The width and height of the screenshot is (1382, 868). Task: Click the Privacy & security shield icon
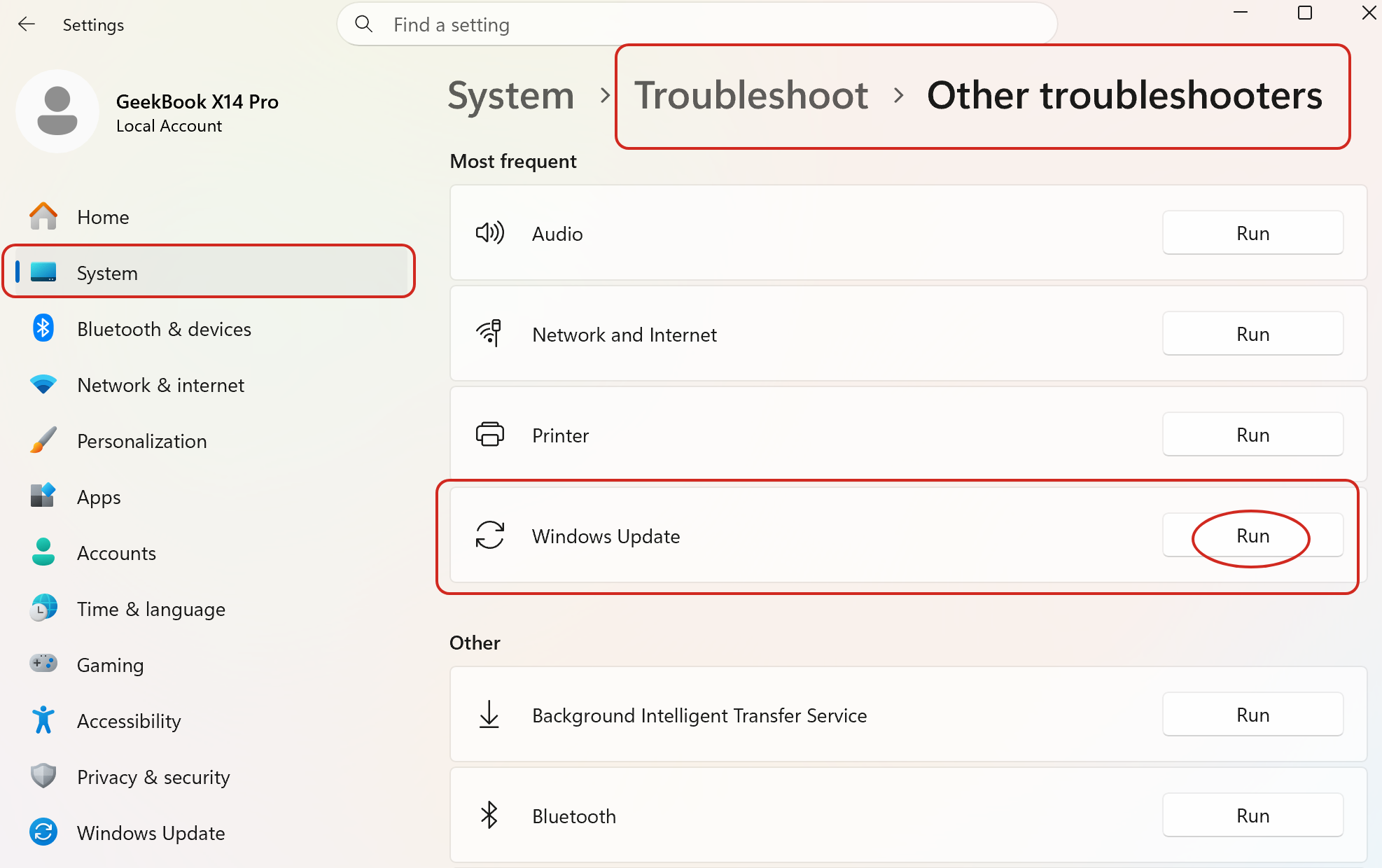click(43, 776)
